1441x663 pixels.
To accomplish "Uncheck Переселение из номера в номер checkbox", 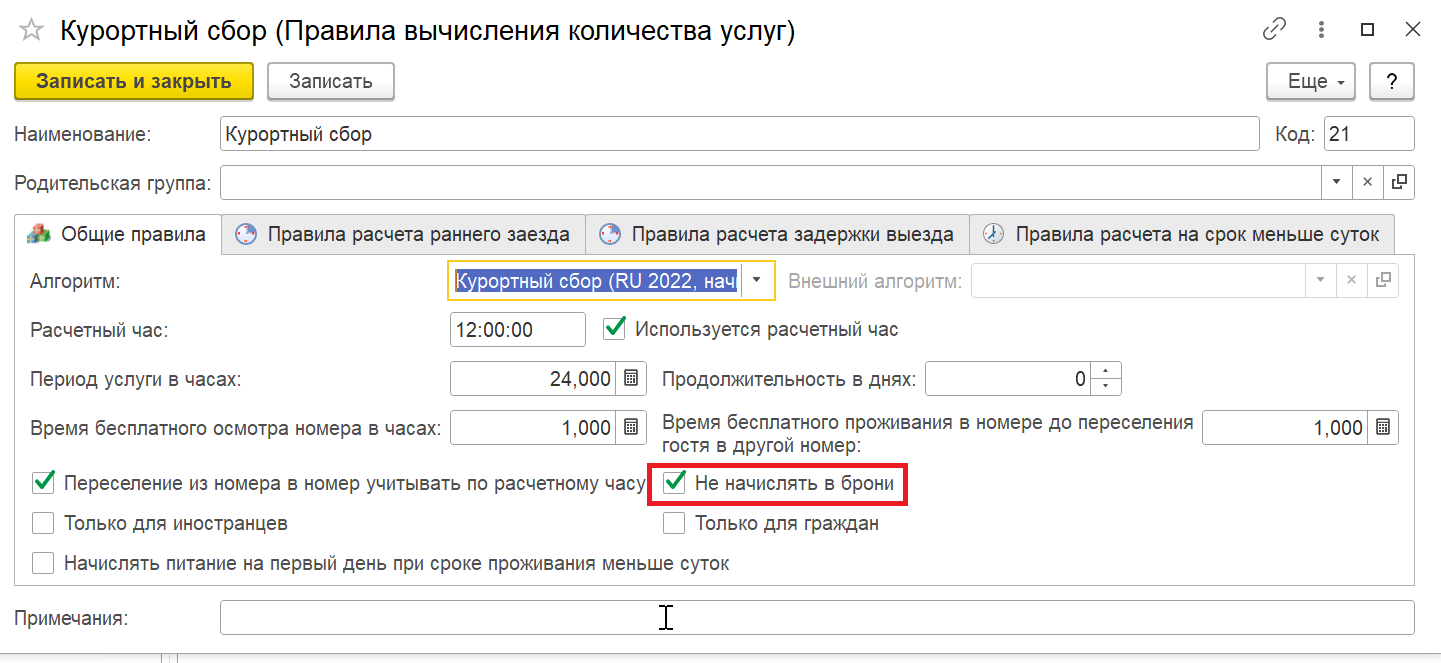I will [x=43, y=484].
